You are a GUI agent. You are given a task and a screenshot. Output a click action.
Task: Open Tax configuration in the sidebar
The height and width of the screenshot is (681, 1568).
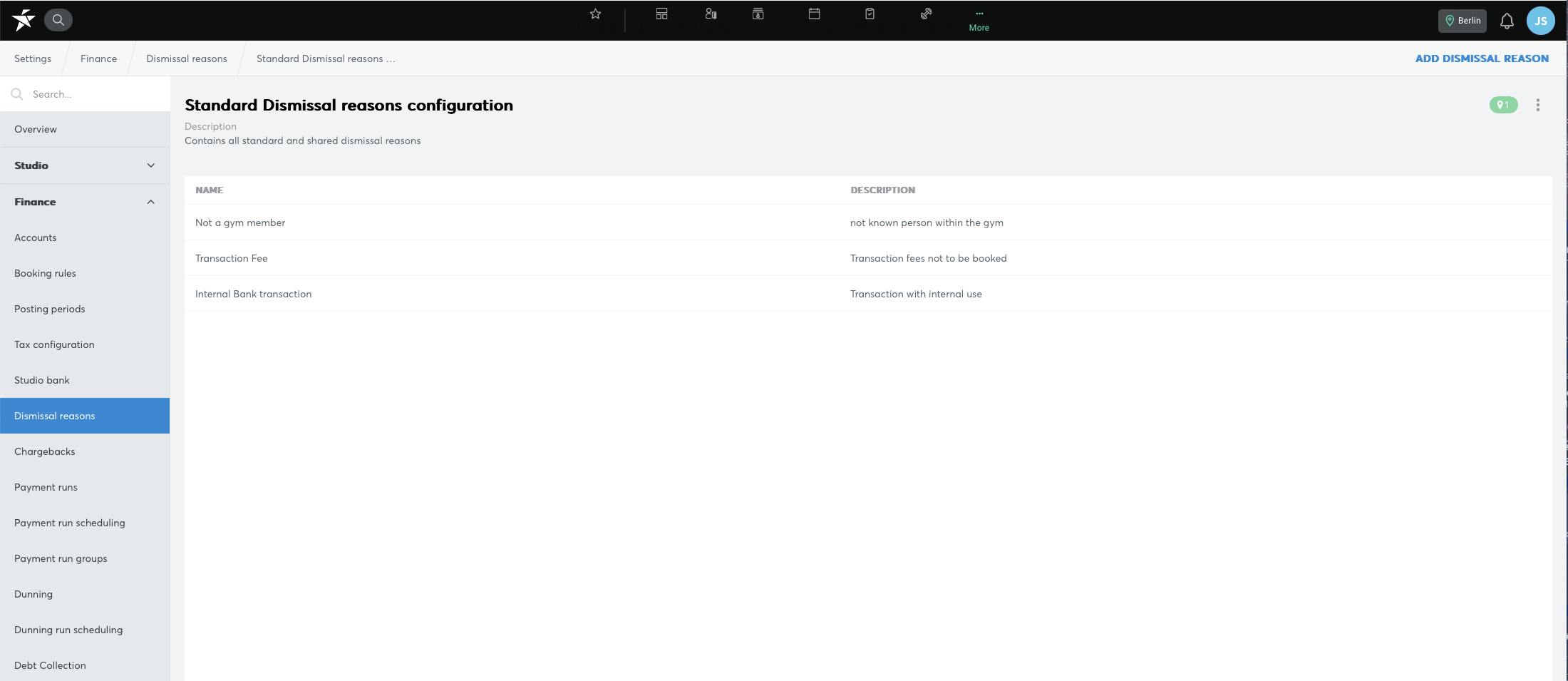(x=85, y=344)
